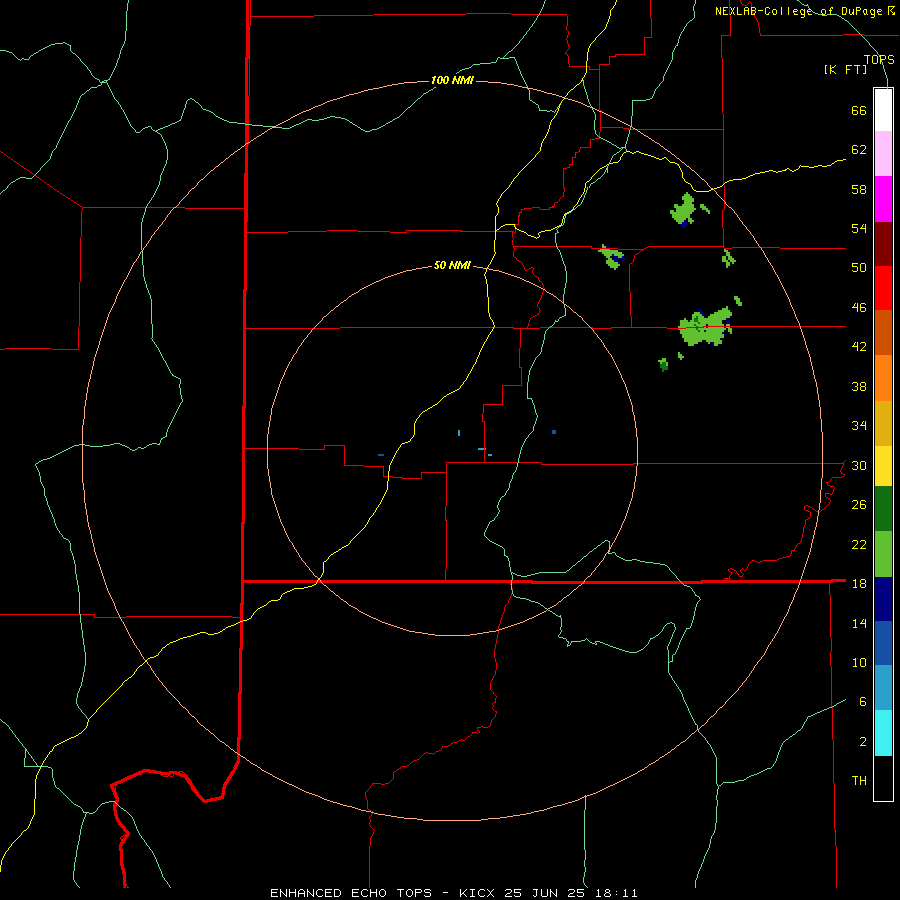The height and width of the screenshot is (900, 900).
Task: Click the magenta swatch near 58
Action: pos(883,199)
